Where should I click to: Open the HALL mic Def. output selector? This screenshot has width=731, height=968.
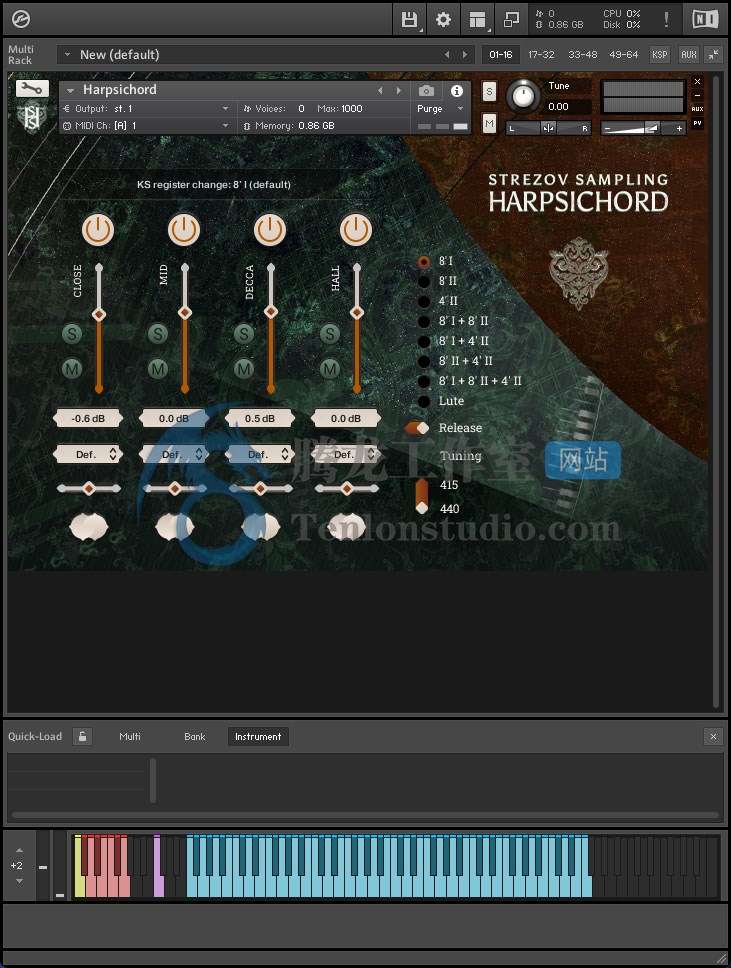click(x=346, y=454)
